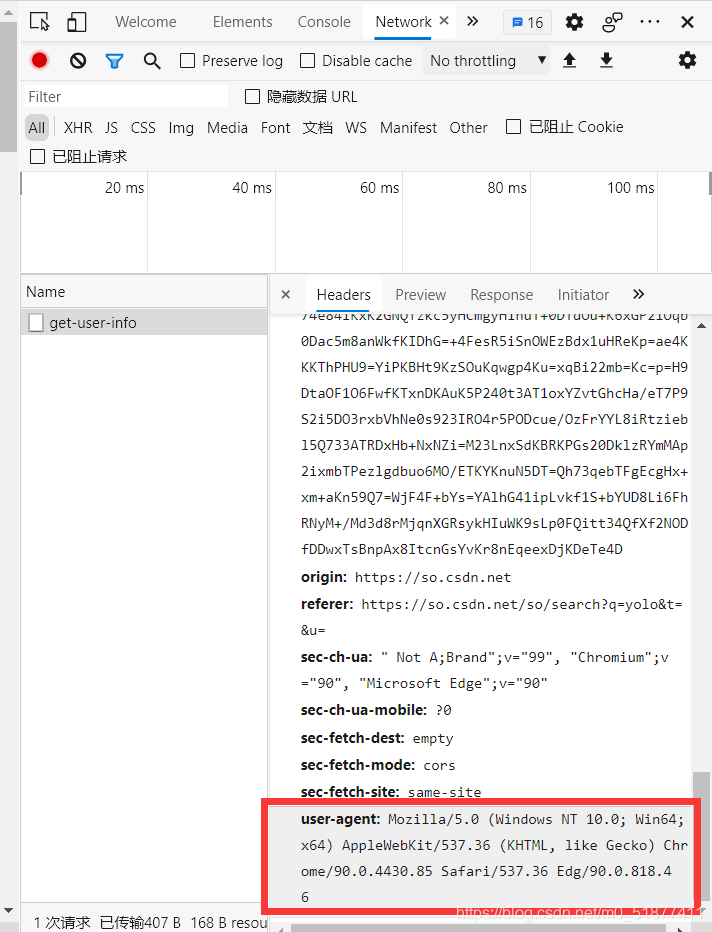The image size is (712, 932).
Task: Click the headers pane scrollbar thumb
Action: click(701, 838)
